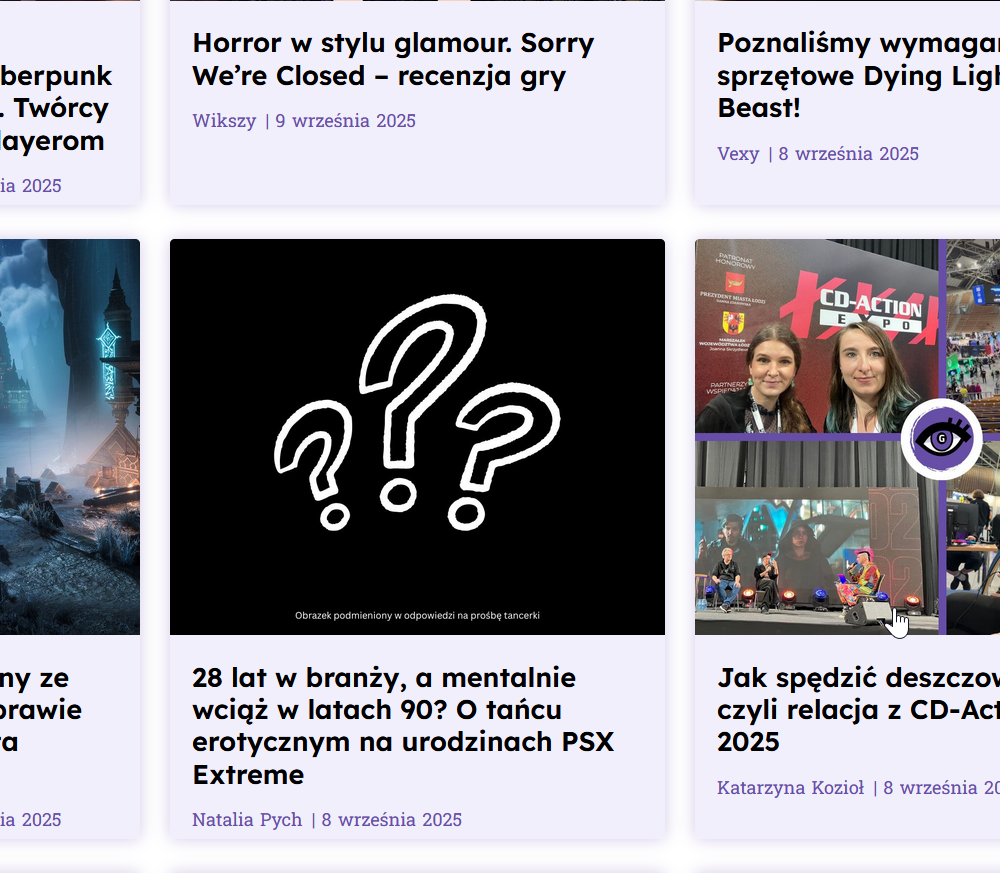Click author link Vexy

[x=739, y=154]
